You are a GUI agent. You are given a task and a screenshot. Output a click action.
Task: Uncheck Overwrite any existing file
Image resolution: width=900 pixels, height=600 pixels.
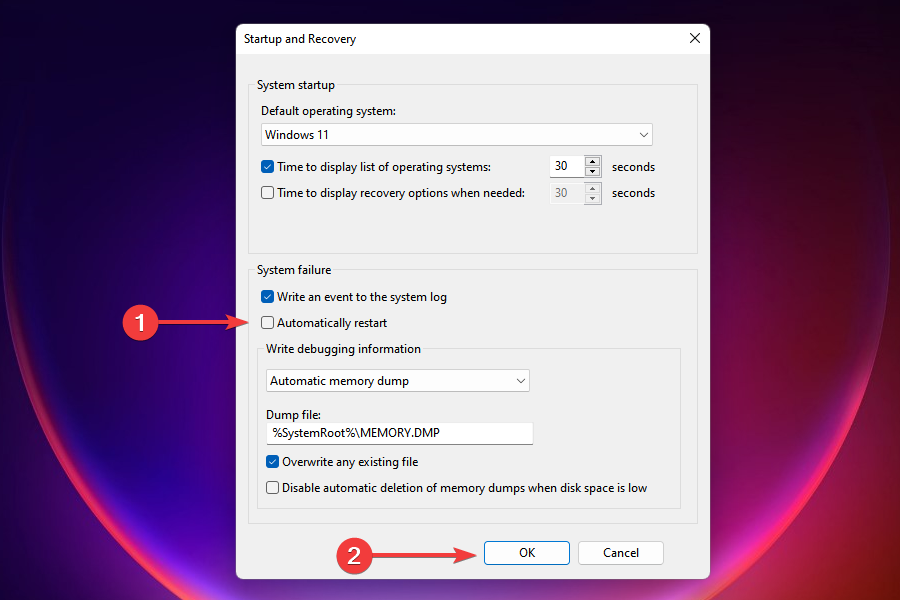click(x=273, y=462)
